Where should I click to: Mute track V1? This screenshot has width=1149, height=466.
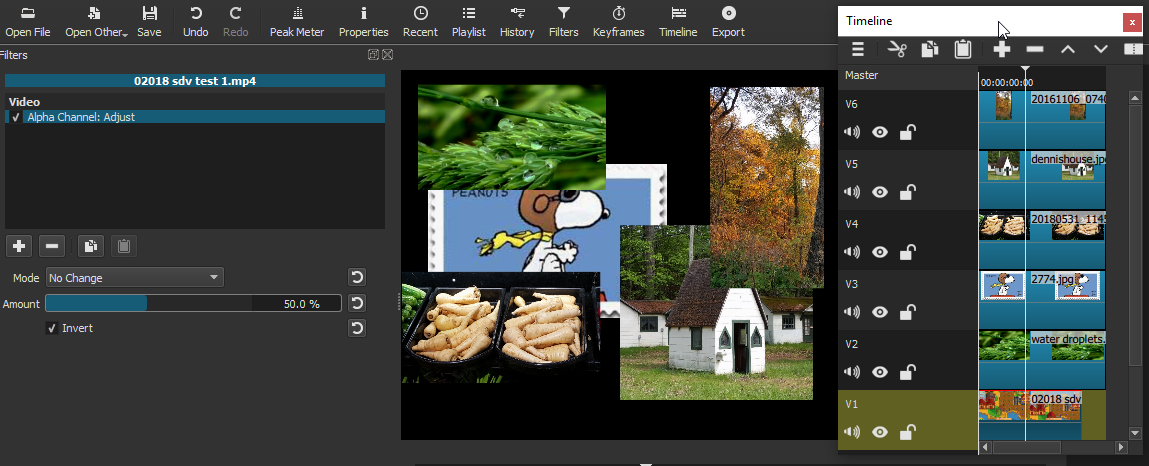(851, 432)
